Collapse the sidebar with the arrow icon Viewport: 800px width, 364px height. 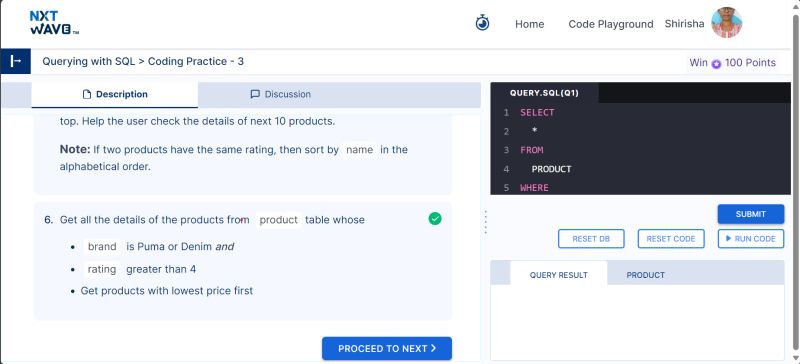[x=15, y=61]
